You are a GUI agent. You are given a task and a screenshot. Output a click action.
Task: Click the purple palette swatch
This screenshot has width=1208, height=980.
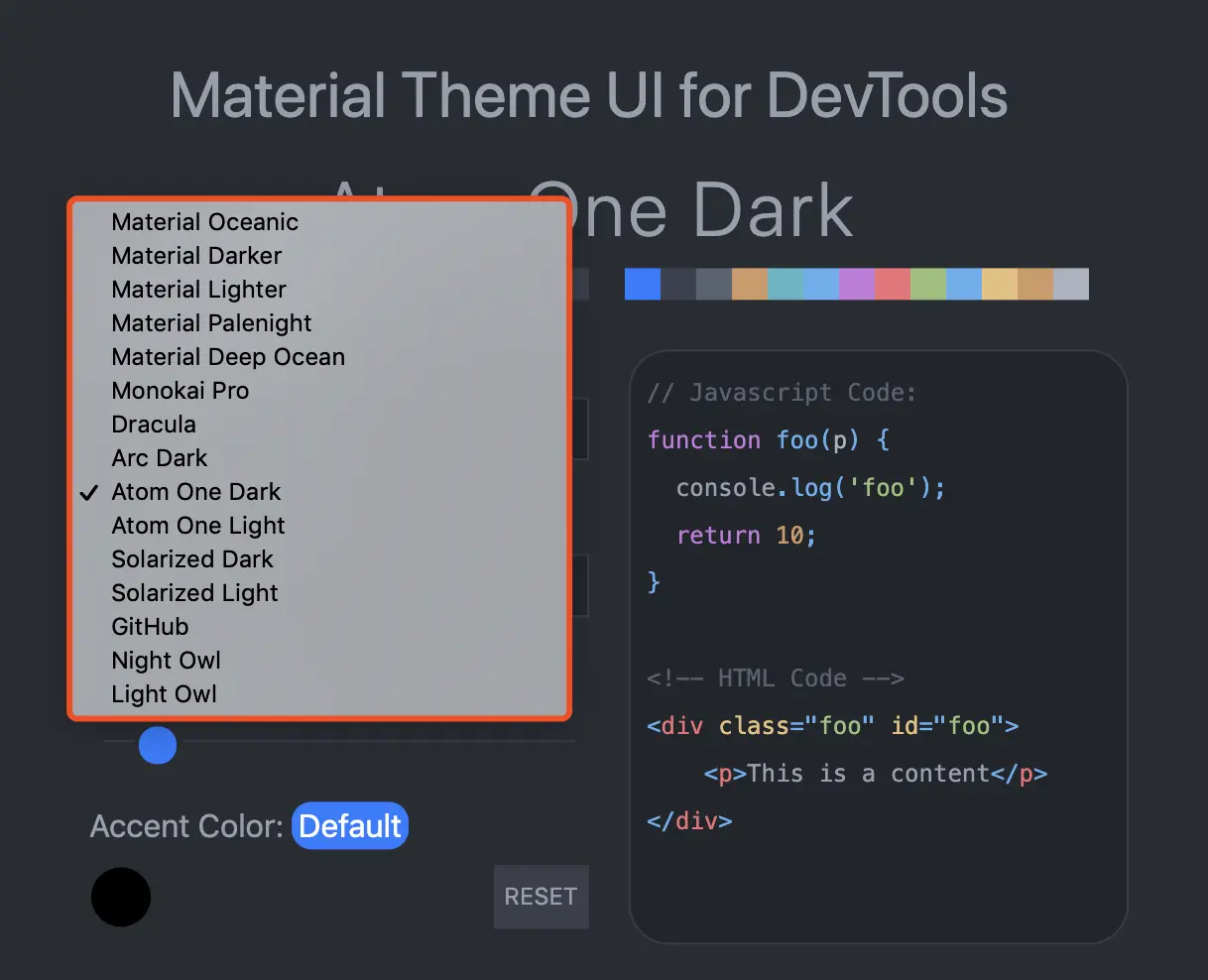857,284
